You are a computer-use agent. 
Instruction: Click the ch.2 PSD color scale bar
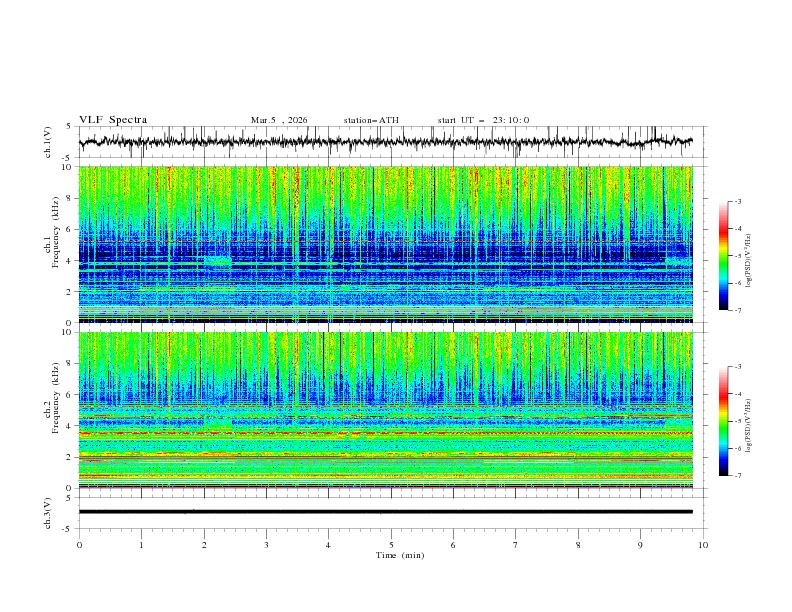pos(723,421)
